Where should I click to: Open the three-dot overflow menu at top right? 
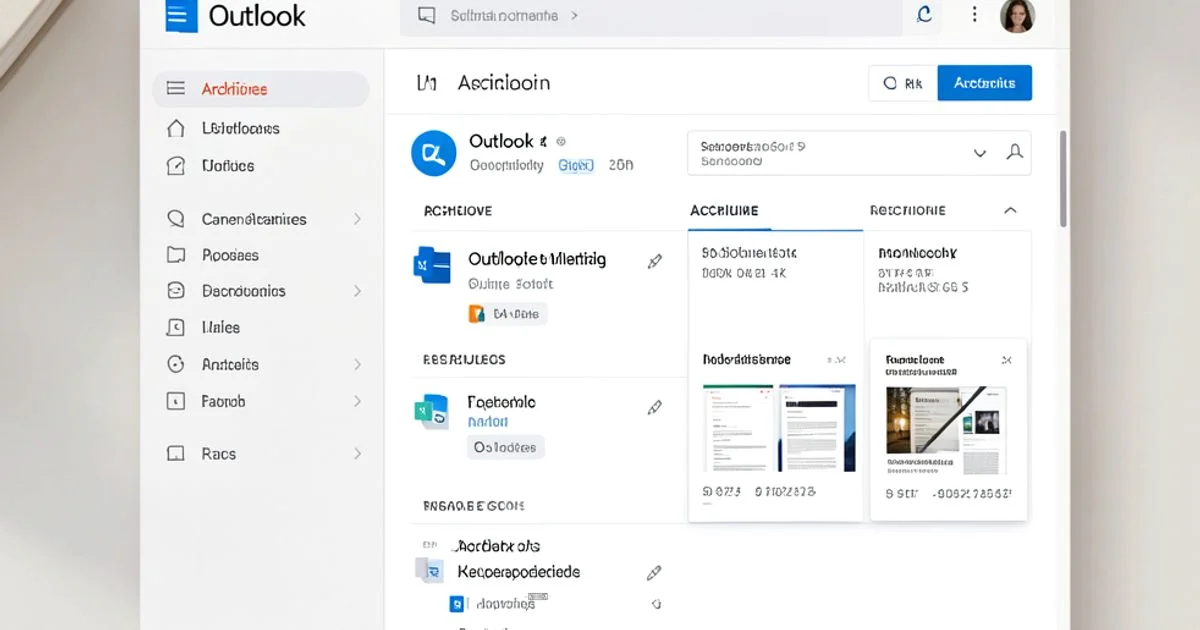click(x=974, y=15)
